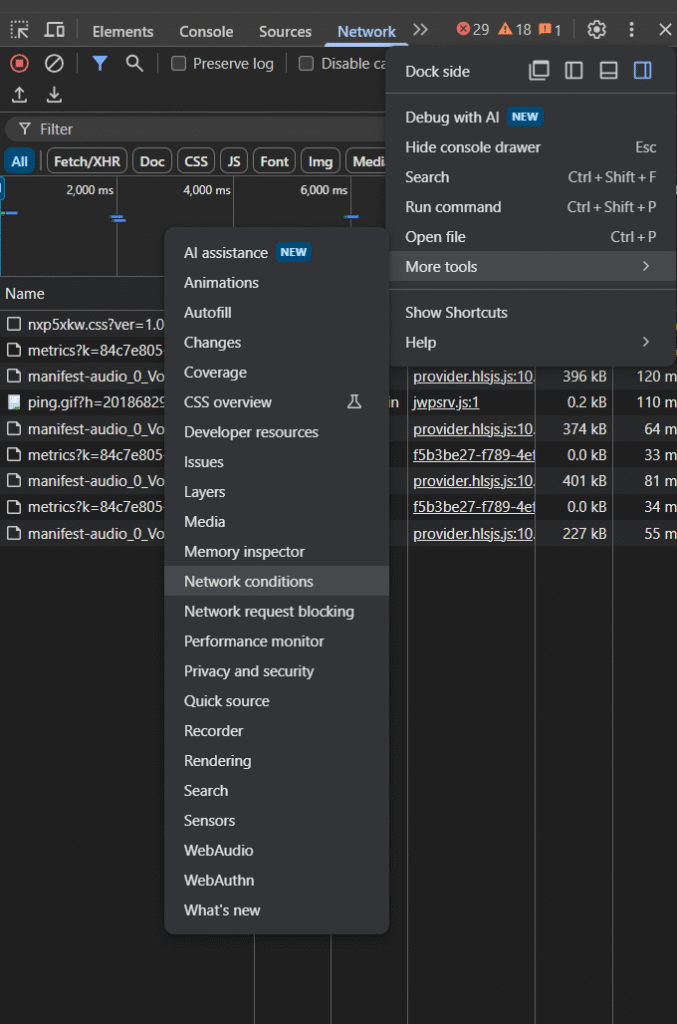Click the import HAR upload icon
The height and width of the screenshot is (1024, 677).
coord(19,95)
